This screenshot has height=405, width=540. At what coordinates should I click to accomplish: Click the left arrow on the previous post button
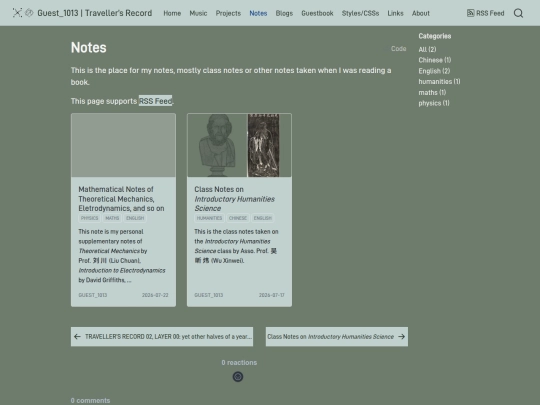pos(77,337)
